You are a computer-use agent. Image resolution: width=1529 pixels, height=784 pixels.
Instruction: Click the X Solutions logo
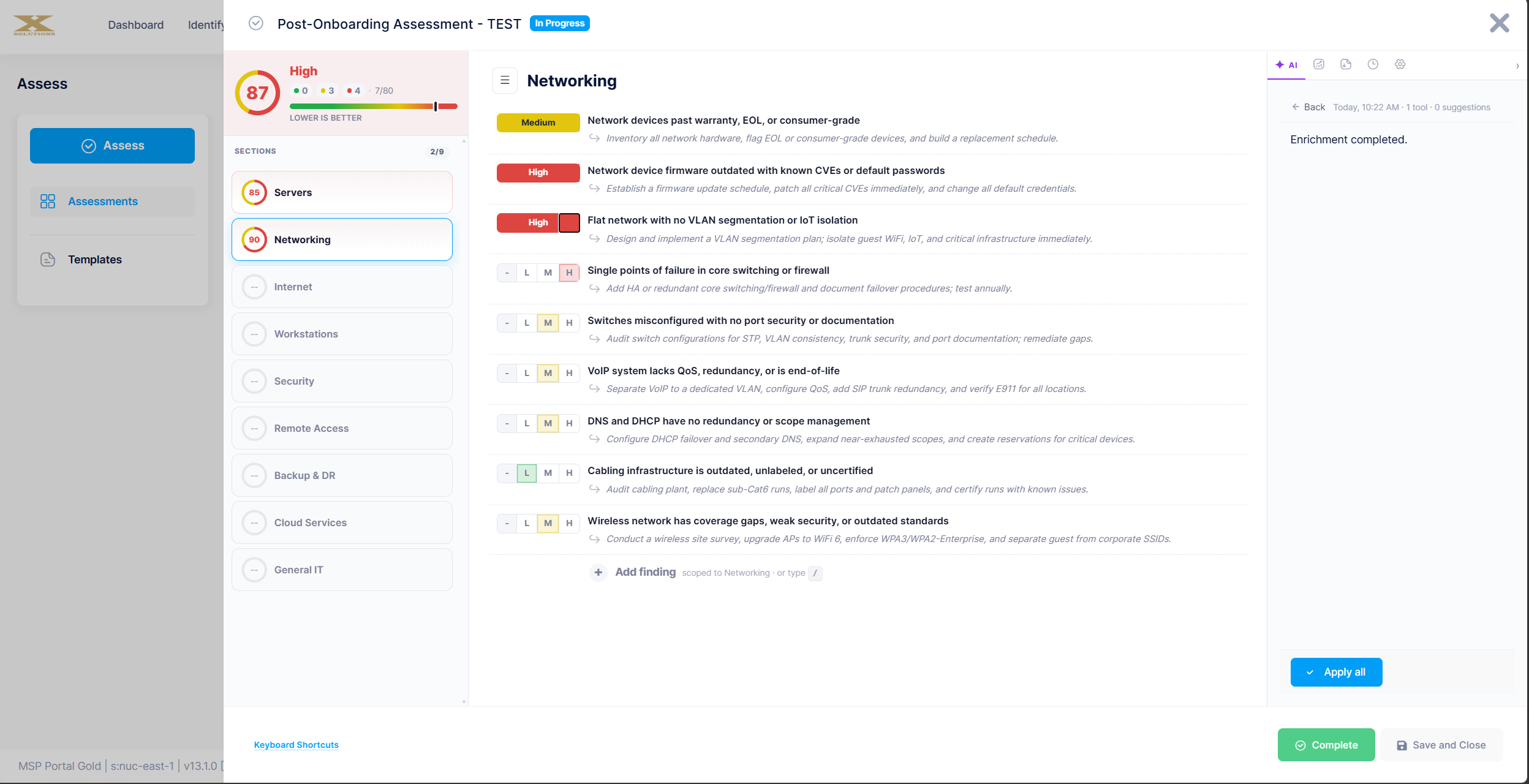click(x=34, y=25)
